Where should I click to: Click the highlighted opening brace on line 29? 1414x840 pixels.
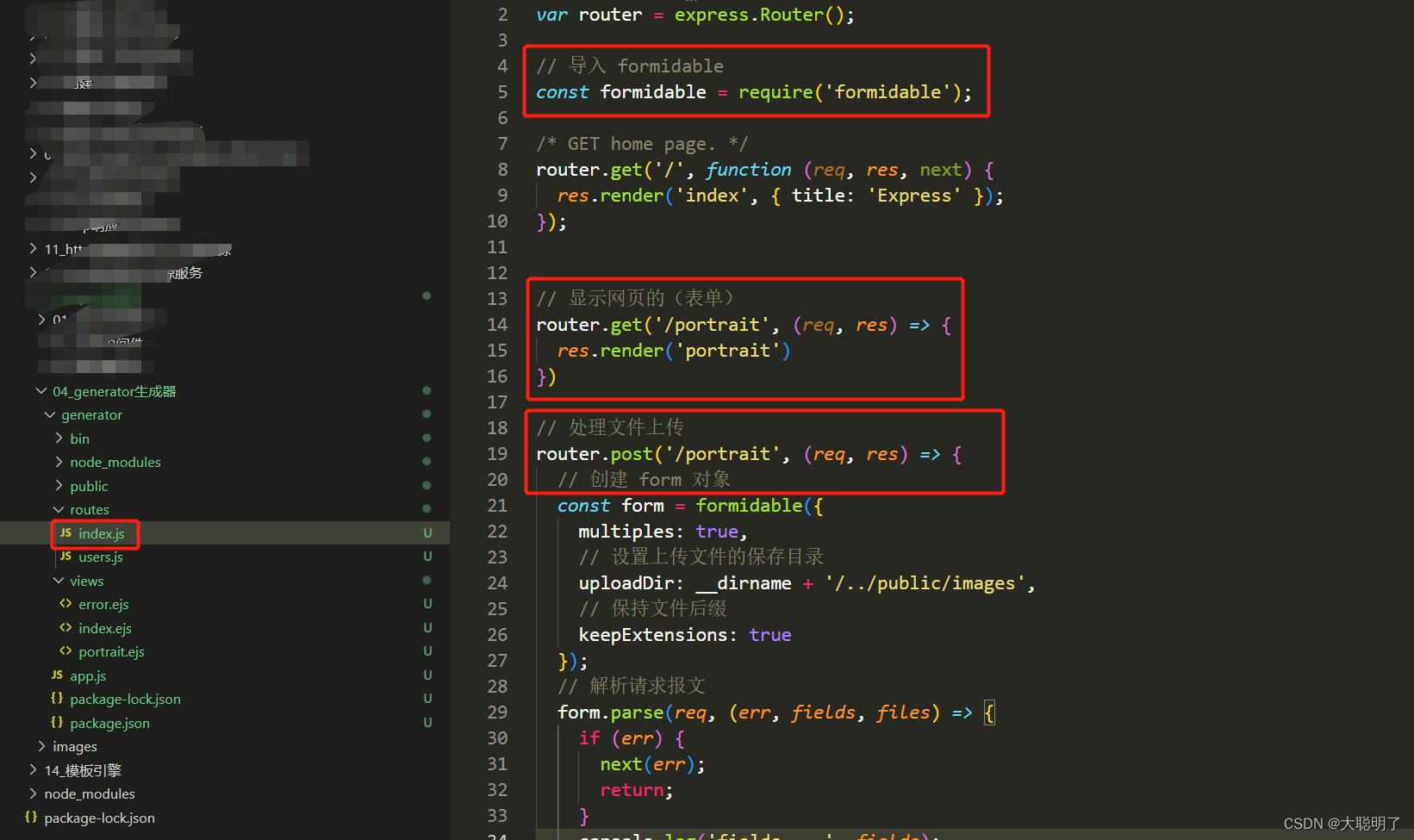tap(988, 712)
